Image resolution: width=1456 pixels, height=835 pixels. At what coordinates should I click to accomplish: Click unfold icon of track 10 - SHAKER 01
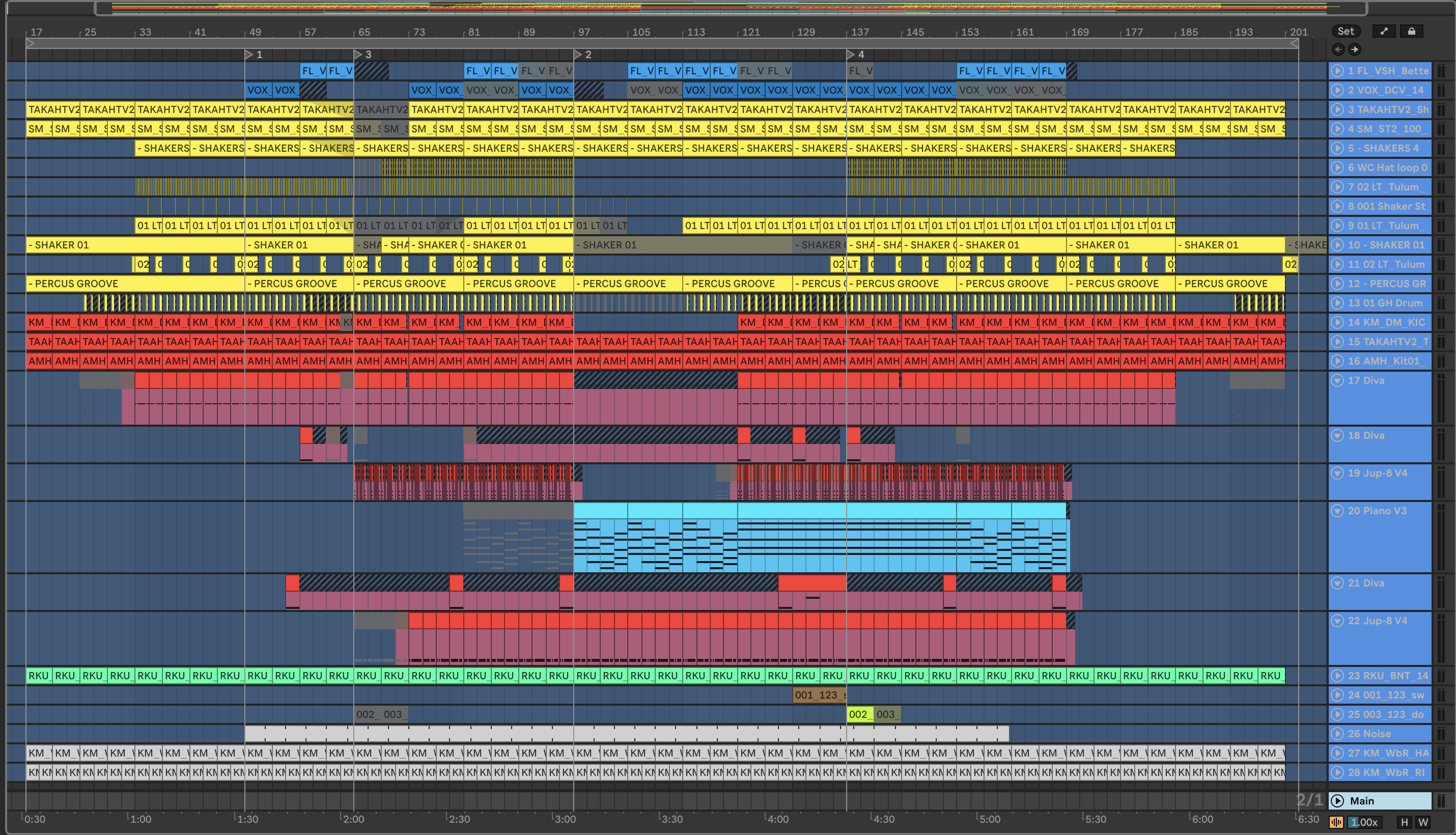(x=1337, y=245)
